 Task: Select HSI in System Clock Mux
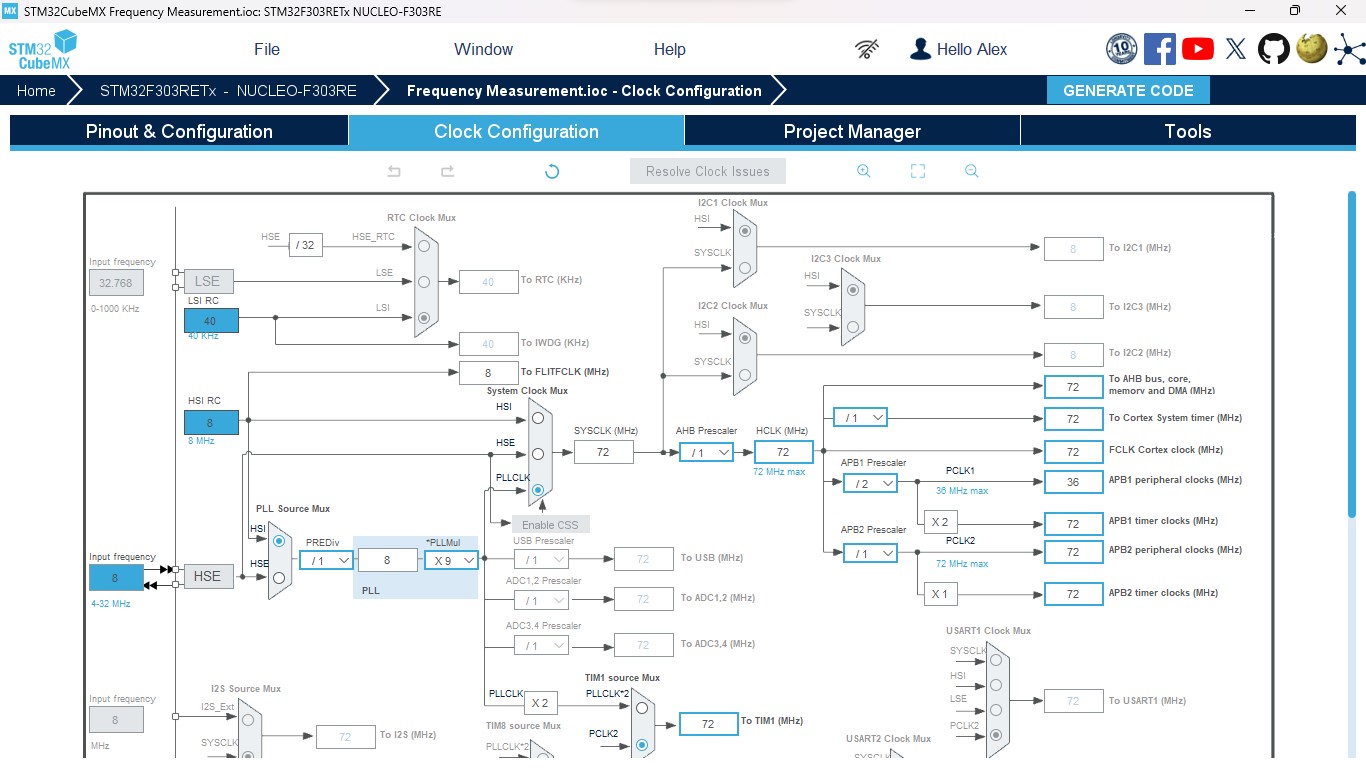tap(538, 417)
